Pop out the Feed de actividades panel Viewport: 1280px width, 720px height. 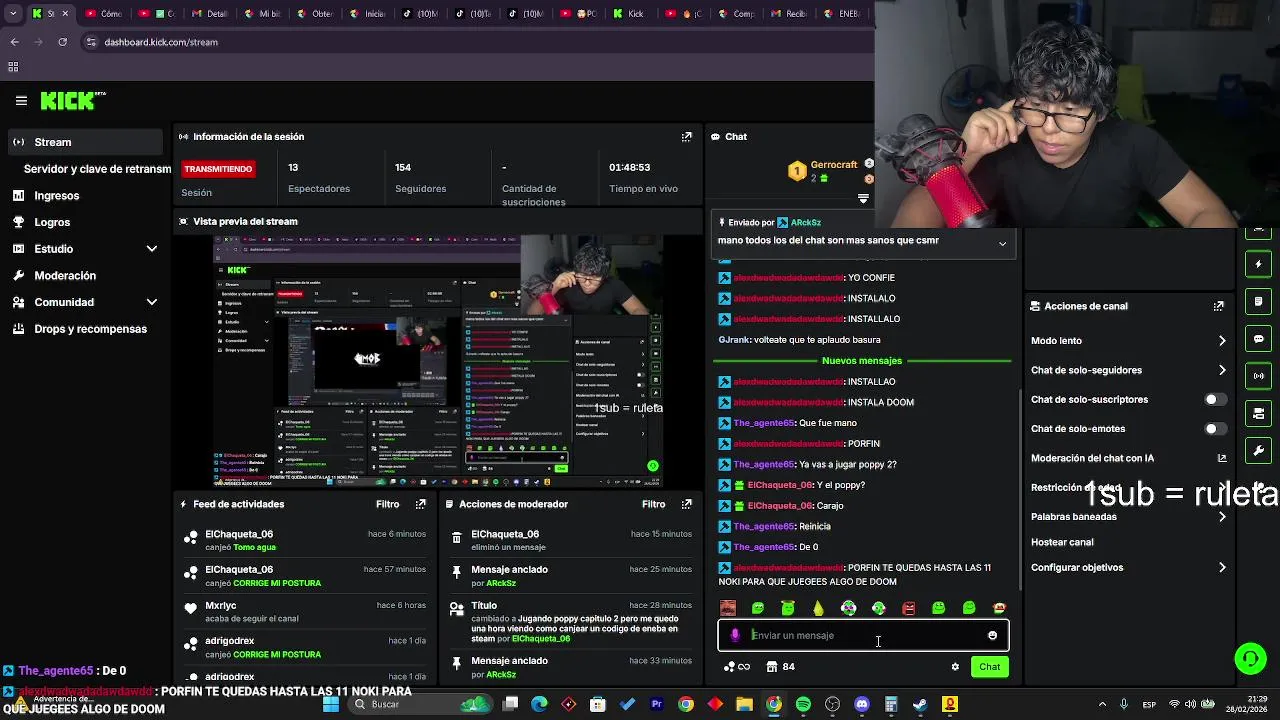(x=420, y=504)
